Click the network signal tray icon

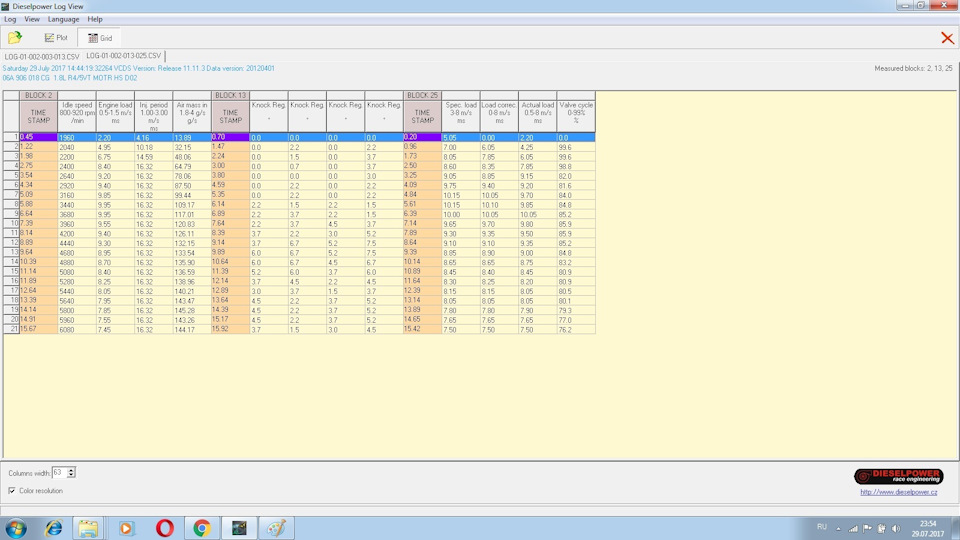(x=852, y=528)
